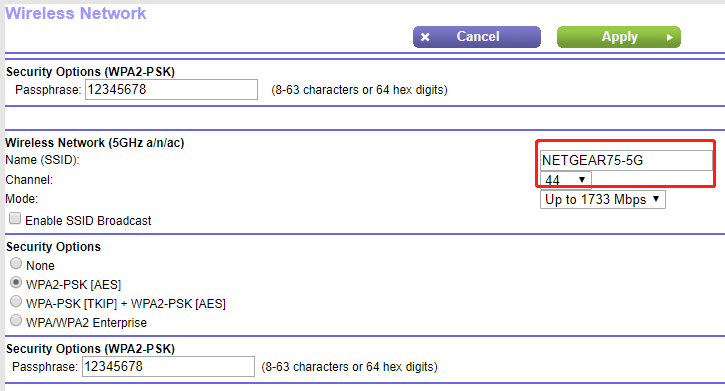The image size is (725, 391).
Task: Select the None security option
Action: [16, 263]
